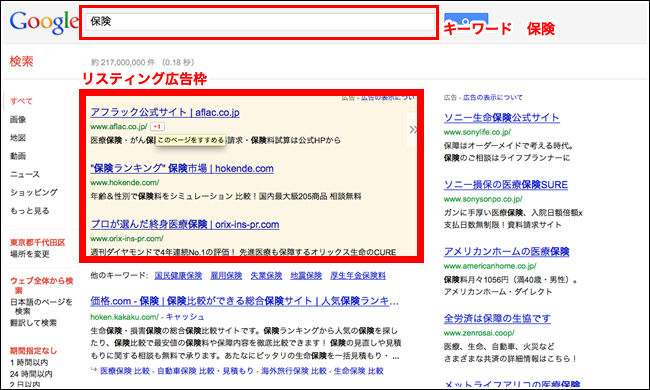Select 日本語のページを検索 option
The image size is (650, 390).
41,306
